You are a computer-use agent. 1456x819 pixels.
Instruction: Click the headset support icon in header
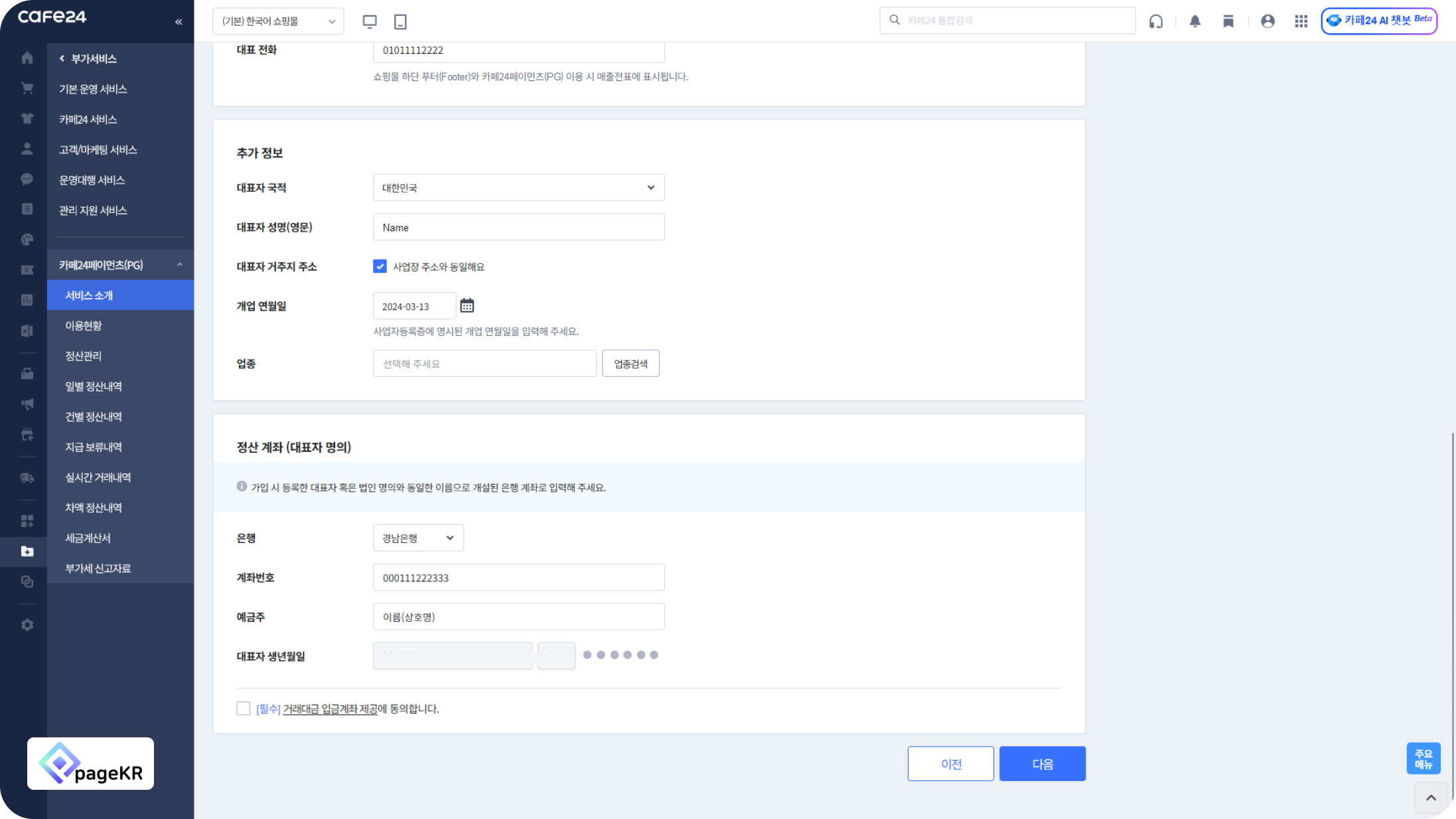tap(1156, 21)
